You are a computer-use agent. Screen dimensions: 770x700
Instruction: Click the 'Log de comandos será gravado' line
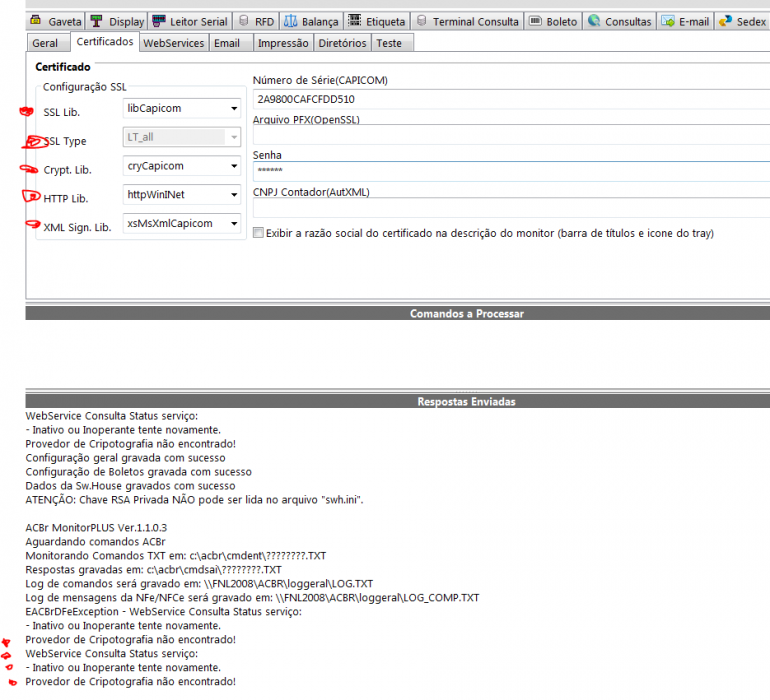coord(199,584)
